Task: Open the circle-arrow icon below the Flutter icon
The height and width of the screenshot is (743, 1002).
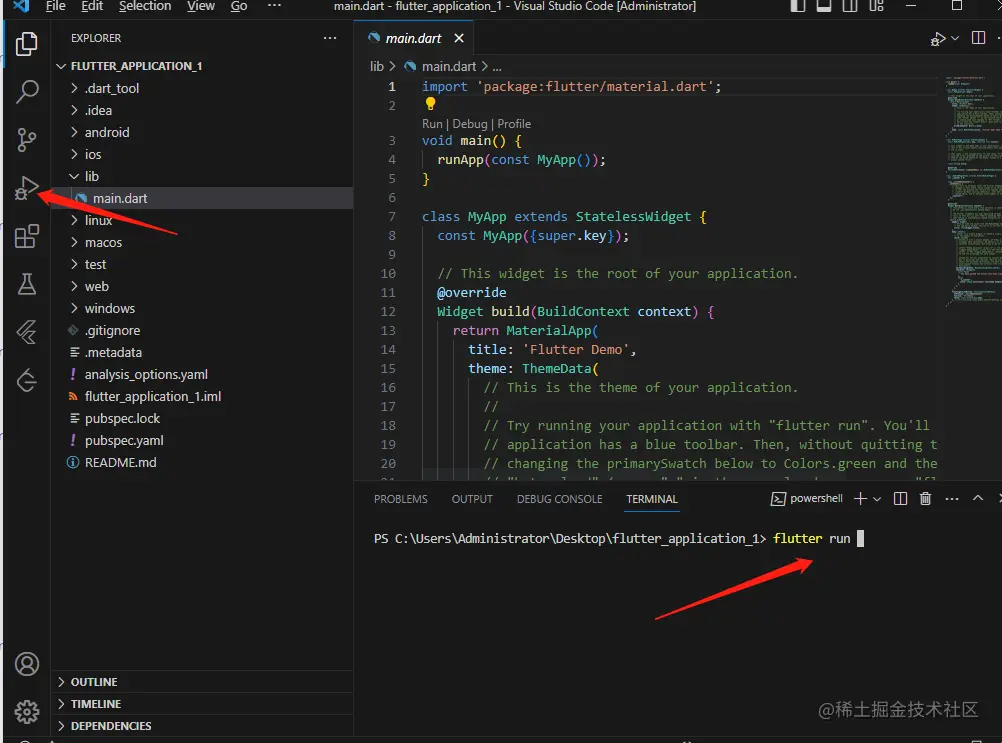Action: tap(27, 381)
